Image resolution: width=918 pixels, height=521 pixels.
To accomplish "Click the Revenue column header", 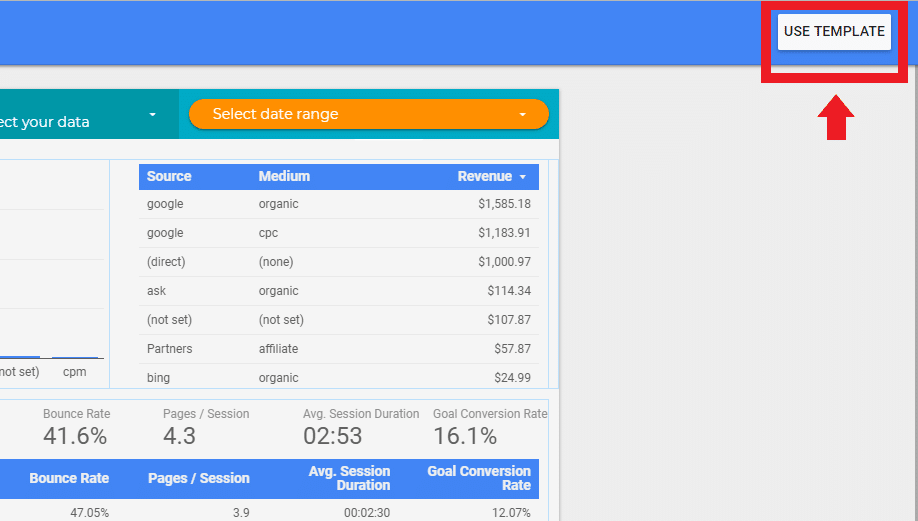I will 485,176.
